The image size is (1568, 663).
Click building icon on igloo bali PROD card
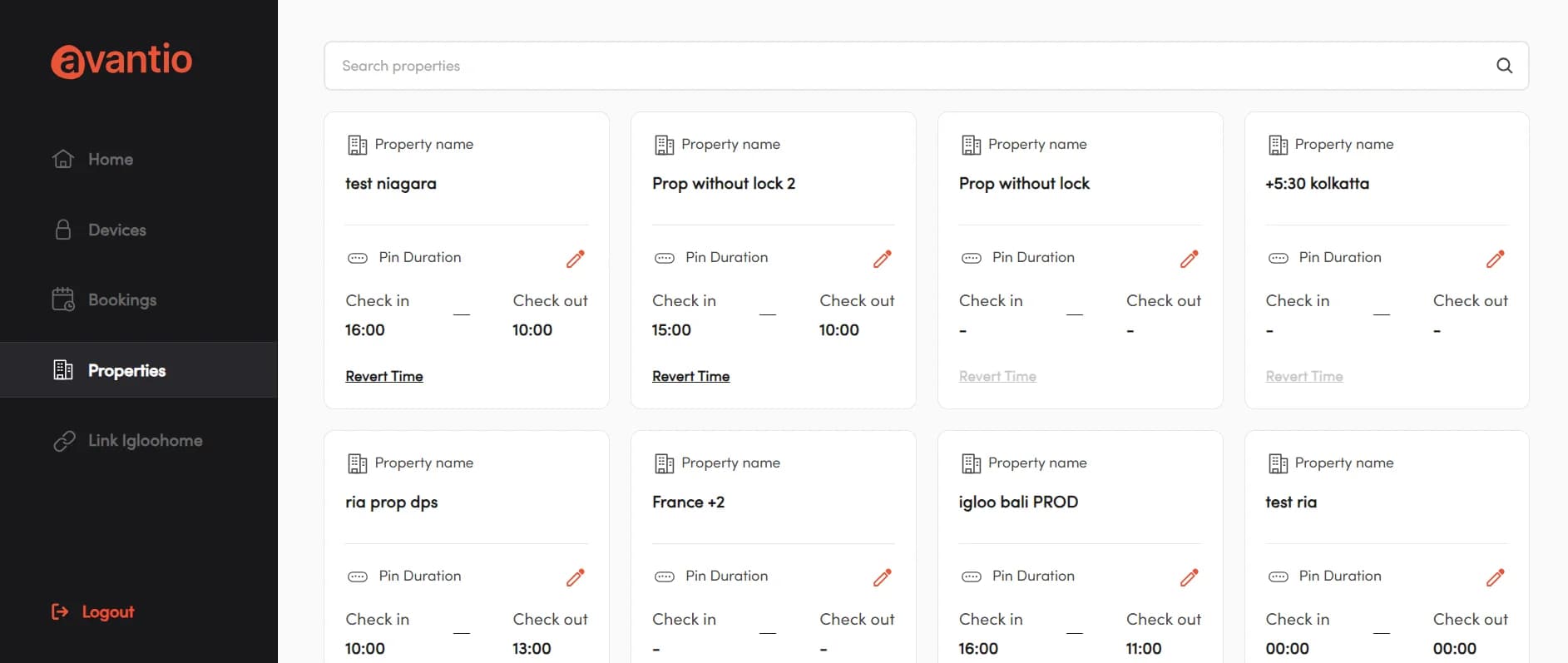coord(971,463)
